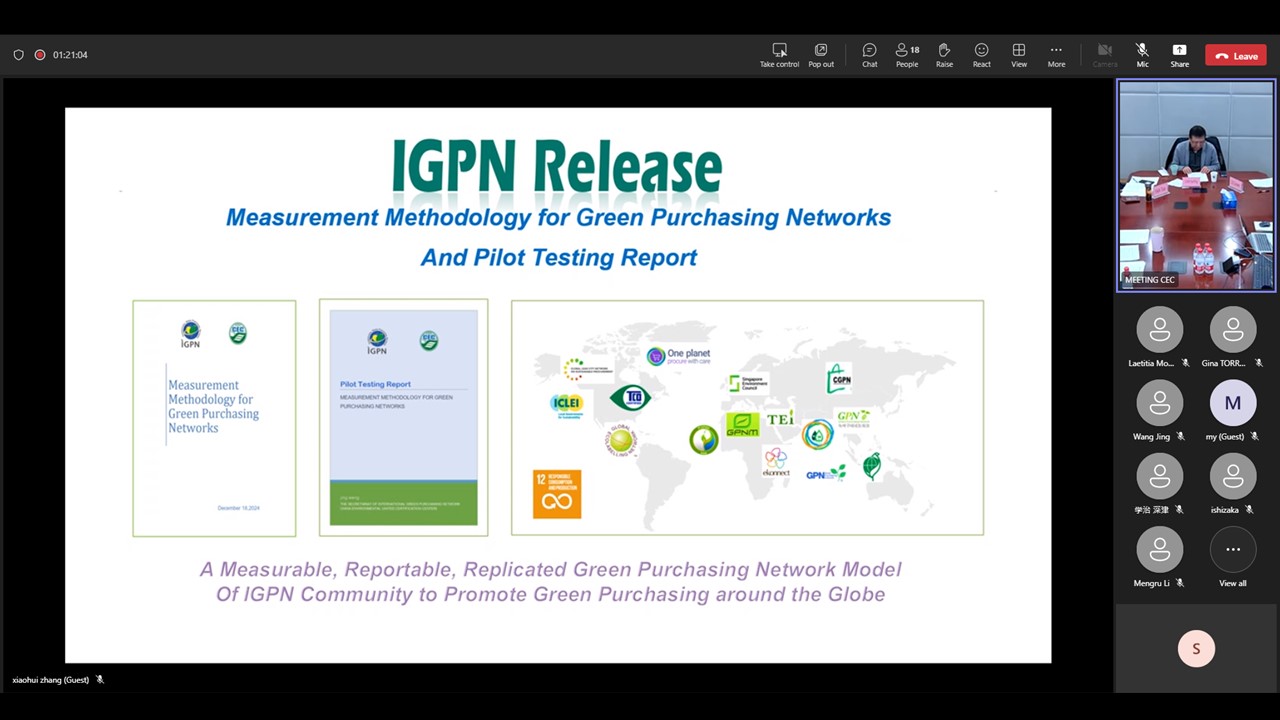The image size is (1280, 720).
Task: Raise your hand in the meeting
Action: [x=944, y=55]
